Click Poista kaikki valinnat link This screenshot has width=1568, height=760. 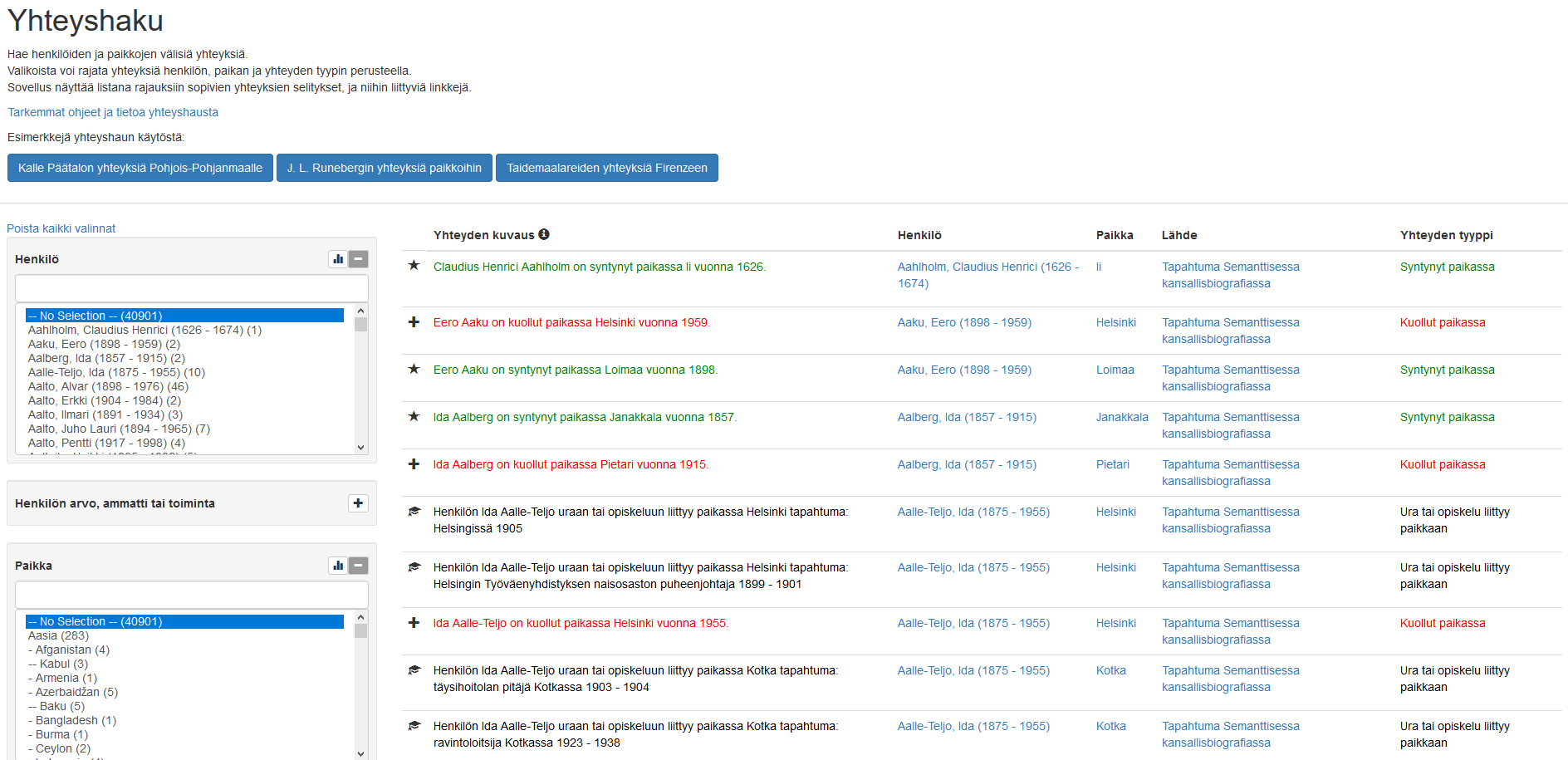coord(61,228)
